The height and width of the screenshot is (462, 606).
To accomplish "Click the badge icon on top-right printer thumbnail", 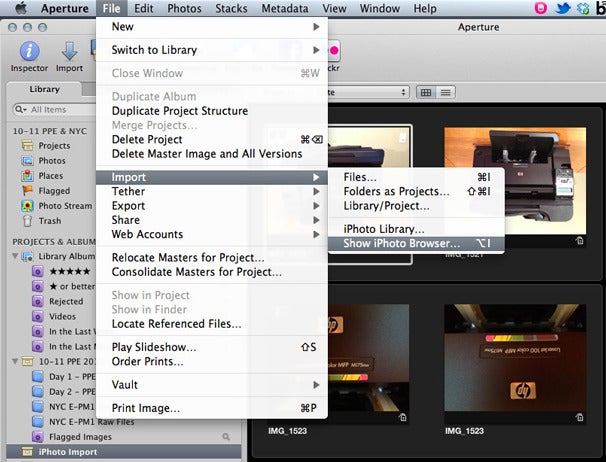I will 579,240.
